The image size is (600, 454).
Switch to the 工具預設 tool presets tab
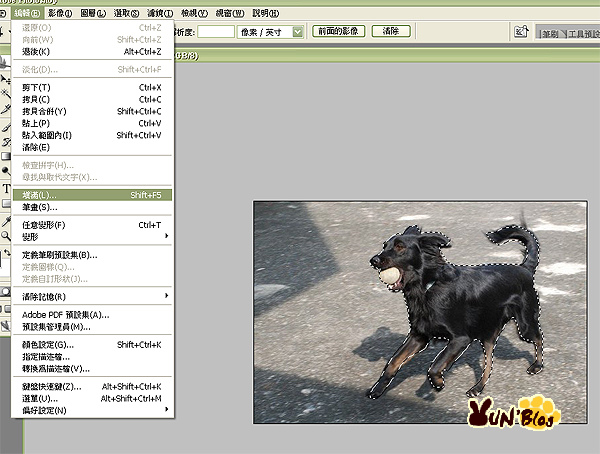tap(583, 34)
